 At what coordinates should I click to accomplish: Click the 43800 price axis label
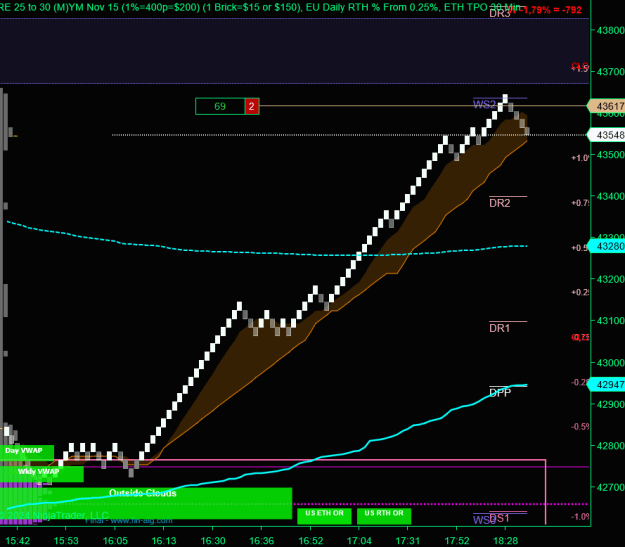pos(610,30)
